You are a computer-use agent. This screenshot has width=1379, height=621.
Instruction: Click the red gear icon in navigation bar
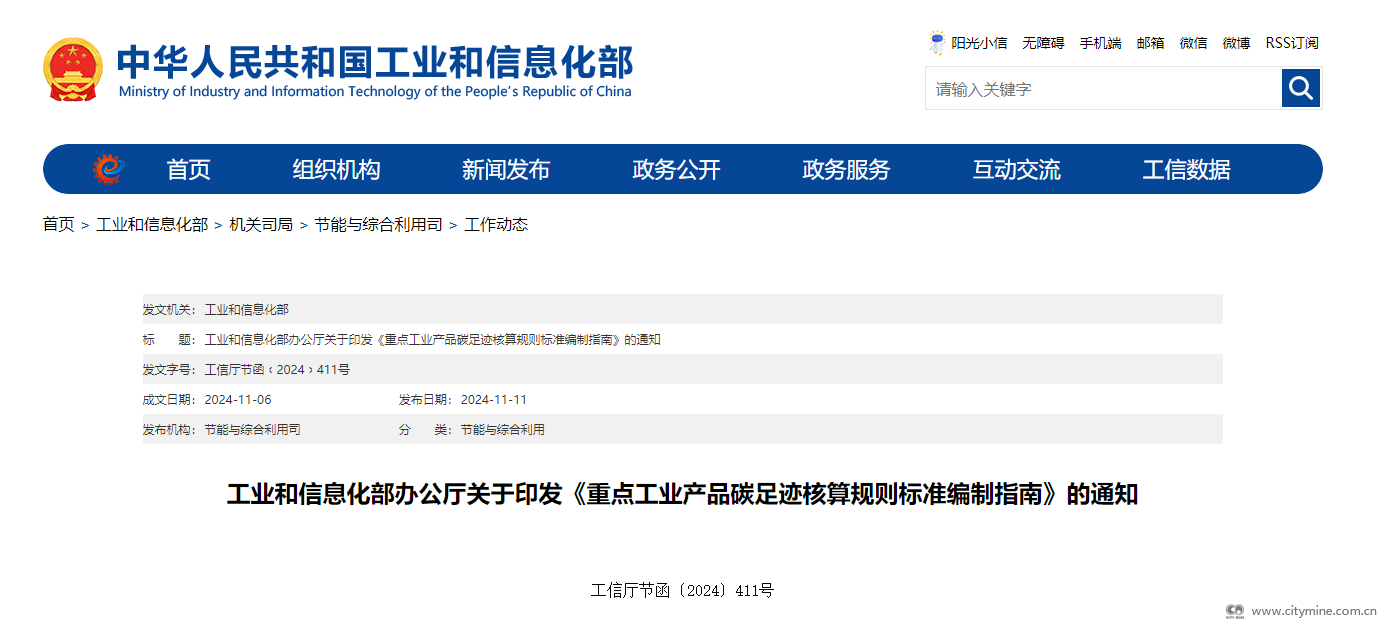(107, 169)
